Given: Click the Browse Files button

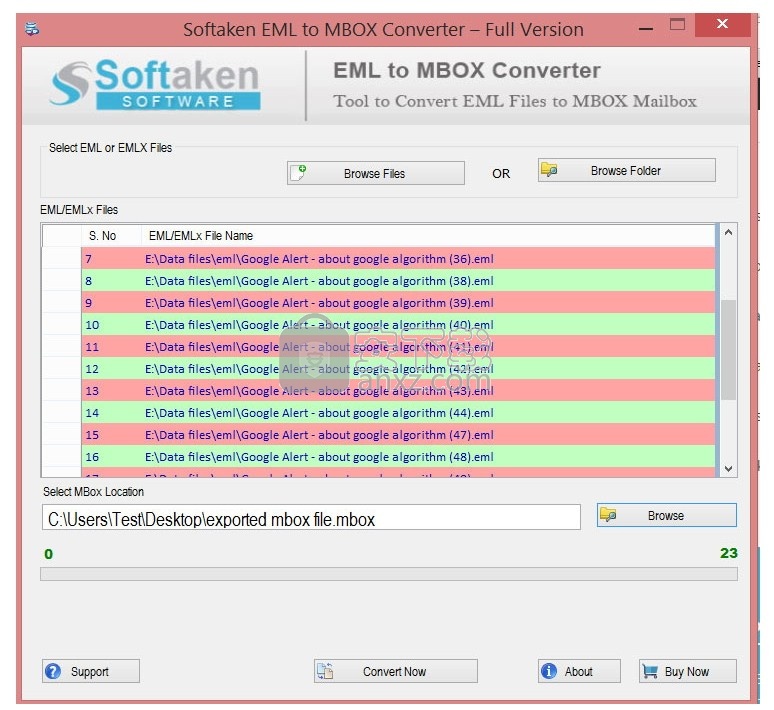Looking at the screenshot, I should click(376, 173).
